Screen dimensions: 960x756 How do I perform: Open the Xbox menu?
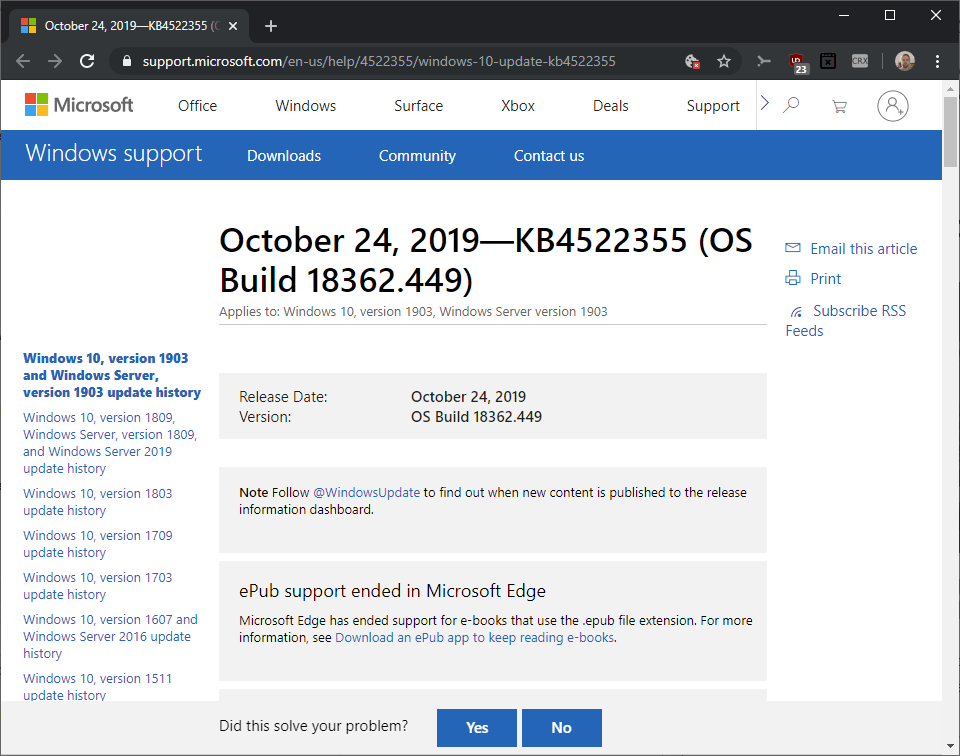518,106
